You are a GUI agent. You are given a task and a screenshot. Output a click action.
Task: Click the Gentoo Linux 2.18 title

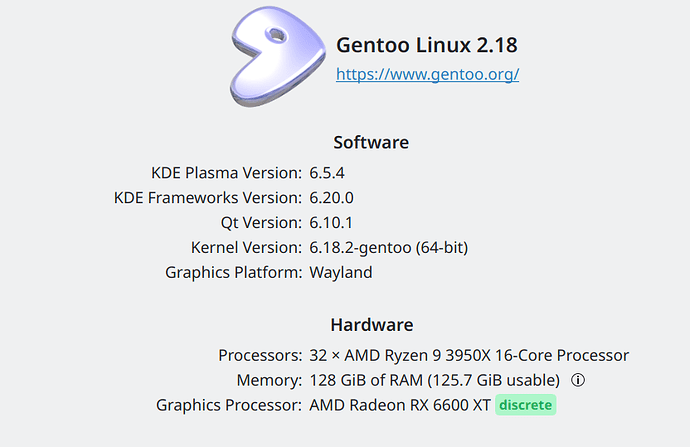[427, 45]
